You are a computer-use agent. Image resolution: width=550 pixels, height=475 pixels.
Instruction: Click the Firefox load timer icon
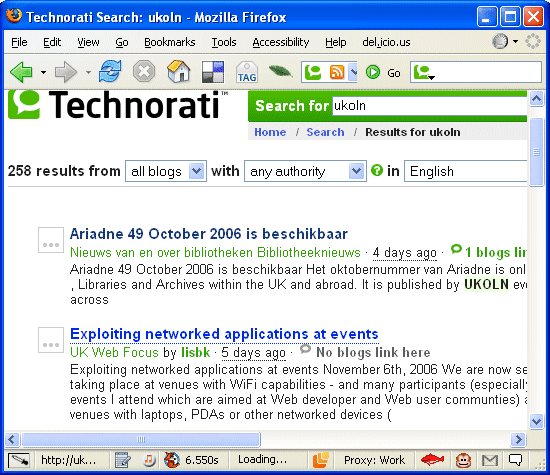click(x=172, y=460)
